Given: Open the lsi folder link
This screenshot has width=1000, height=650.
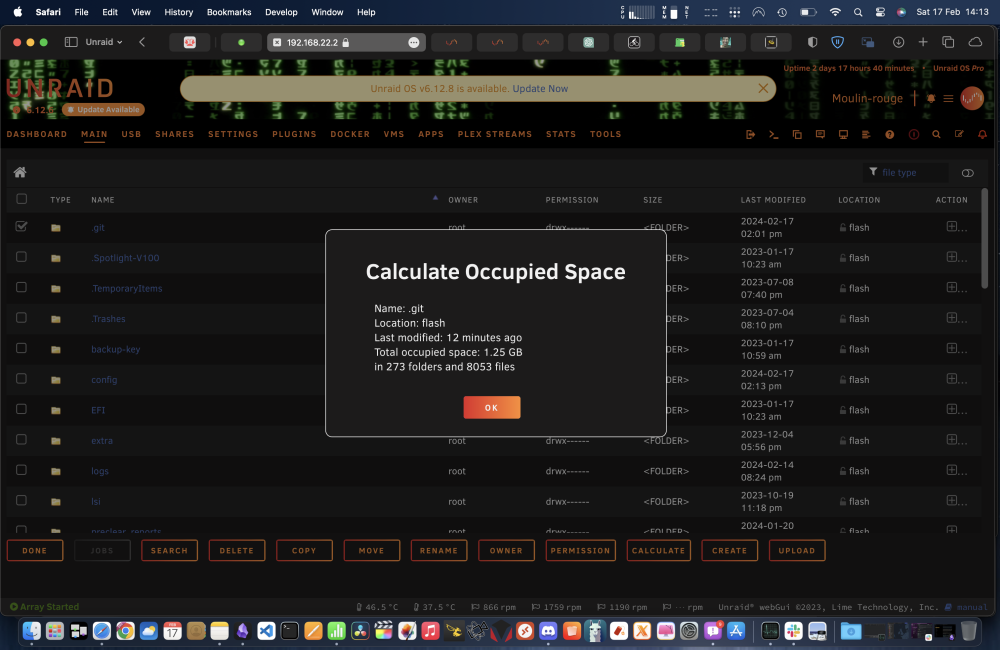Looking at the screenshot, I should [96, 501].
